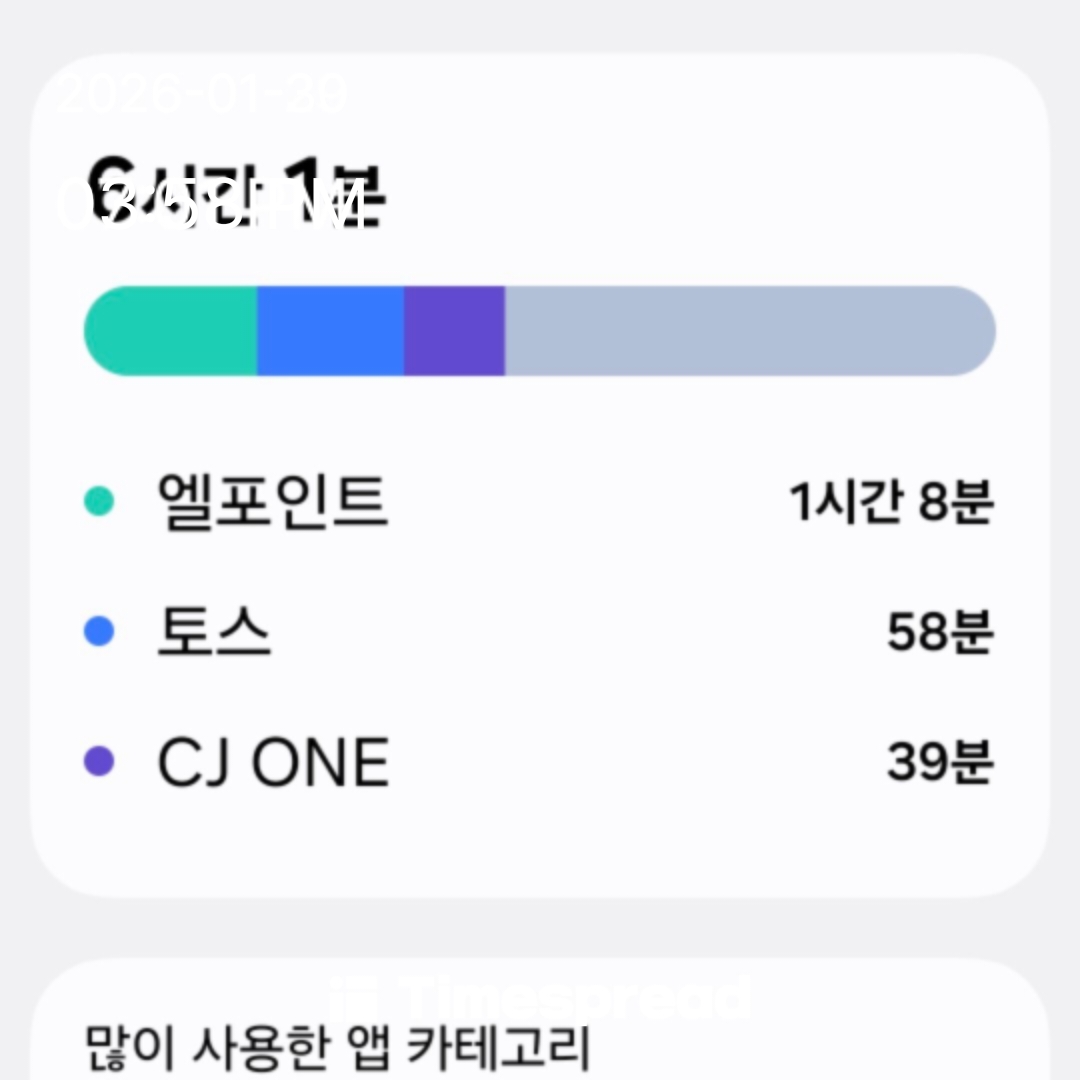Select the blue segment of usage bar

point(330,331)
